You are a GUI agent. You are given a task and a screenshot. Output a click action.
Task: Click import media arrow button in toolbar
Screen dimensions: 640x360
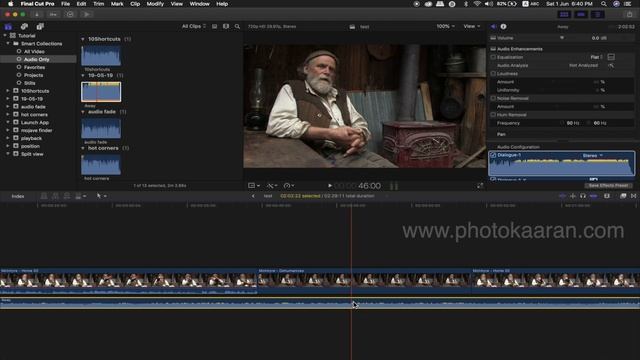[37, 14]
